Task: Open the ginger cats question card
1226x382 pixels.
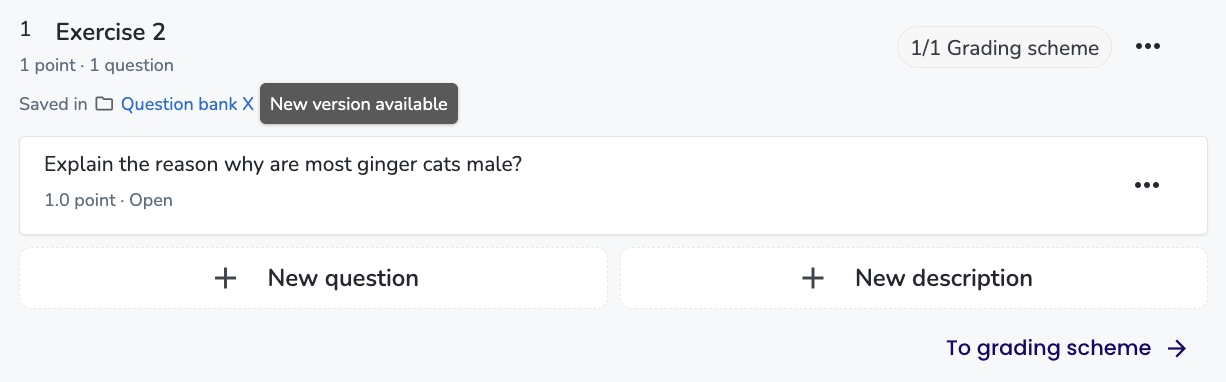Action: 613,186
